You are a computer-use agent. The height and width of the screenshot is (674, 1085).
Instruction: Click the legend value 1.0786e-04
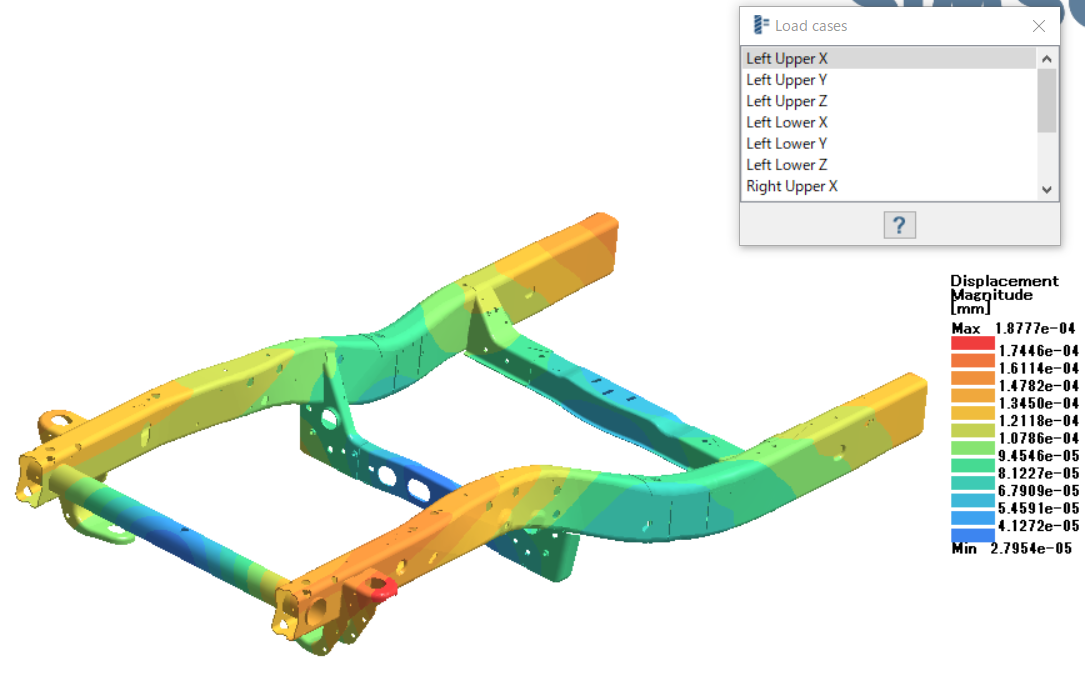tap(1039, 438)
